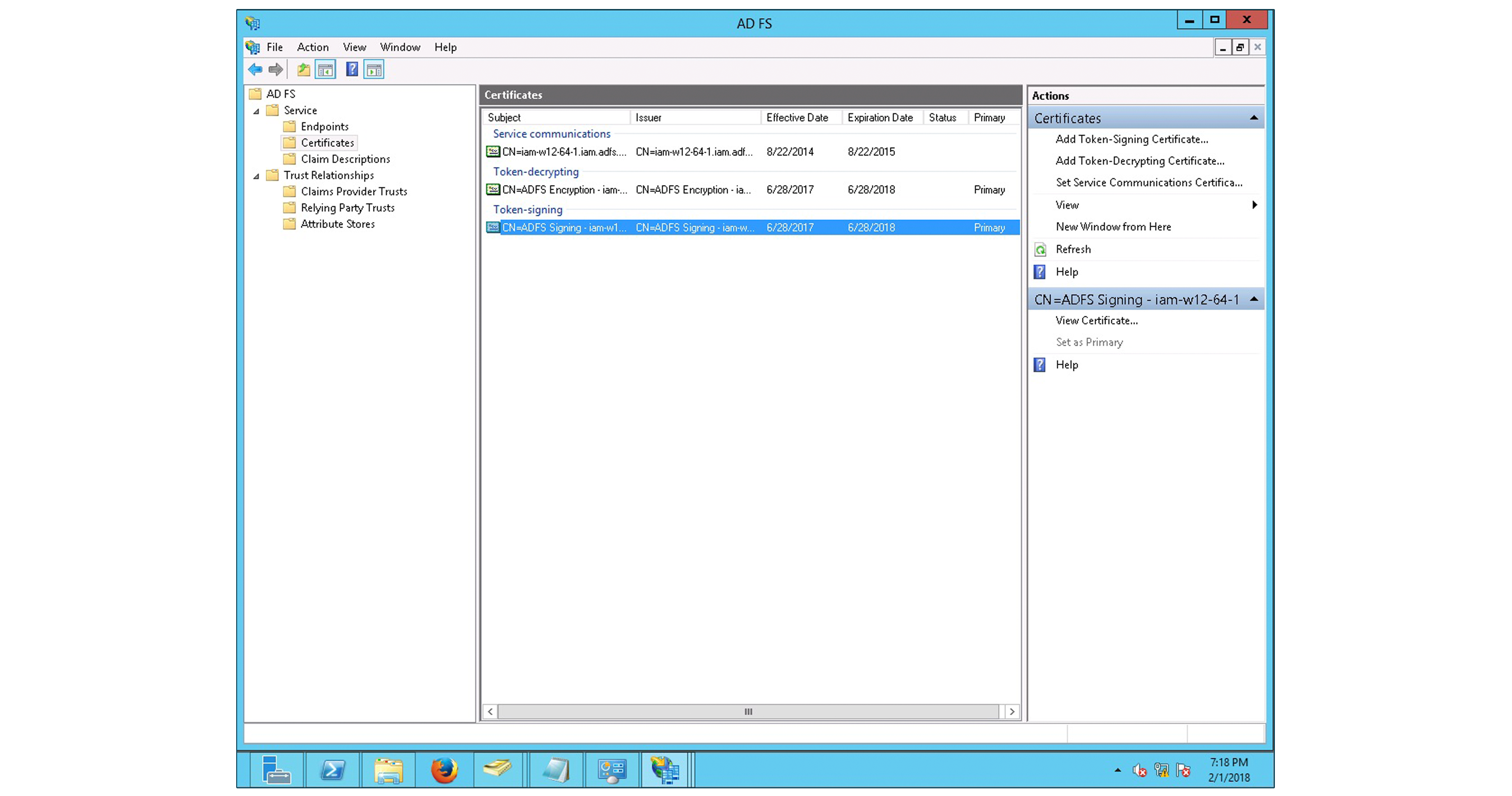Select Endpoints in the tree
Screen dimensions: 1512x796
coord(325,127)
